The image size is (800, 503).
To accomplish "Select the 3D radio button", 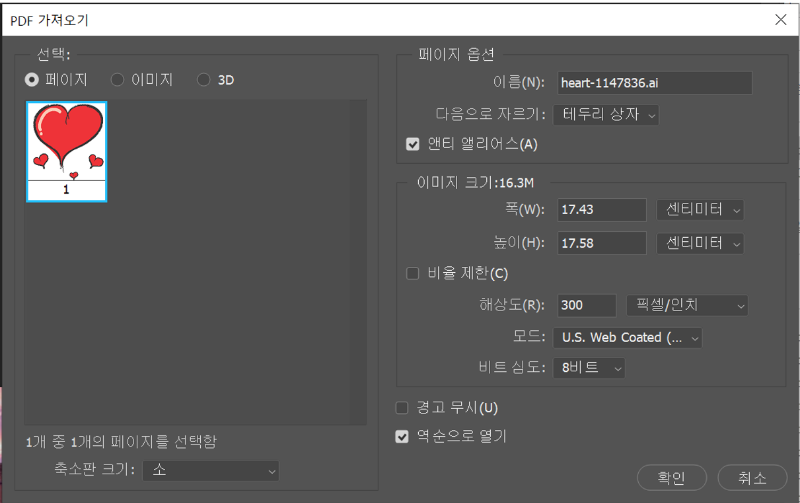I will click(204, 80).
